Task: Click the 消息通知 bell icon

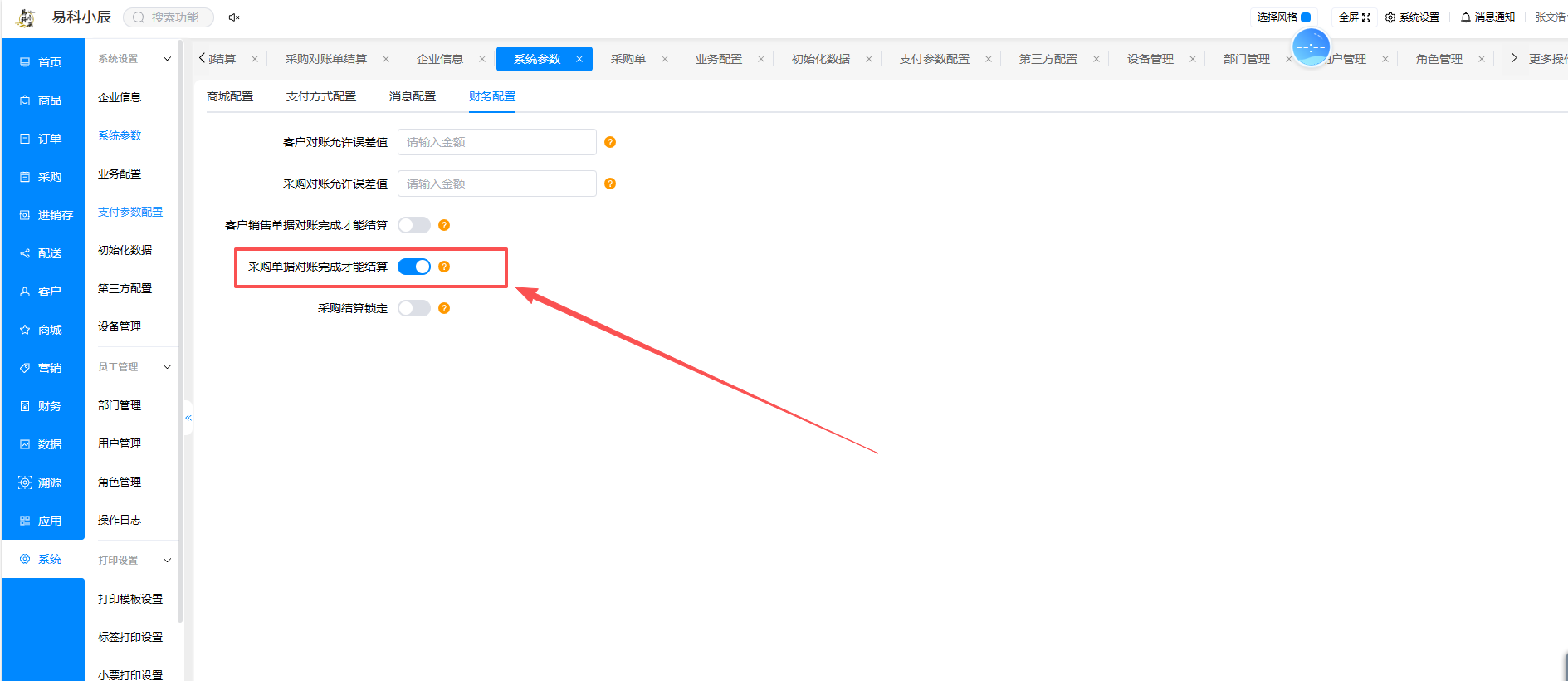Action: pyautogui.click(x=1466, y=17)
